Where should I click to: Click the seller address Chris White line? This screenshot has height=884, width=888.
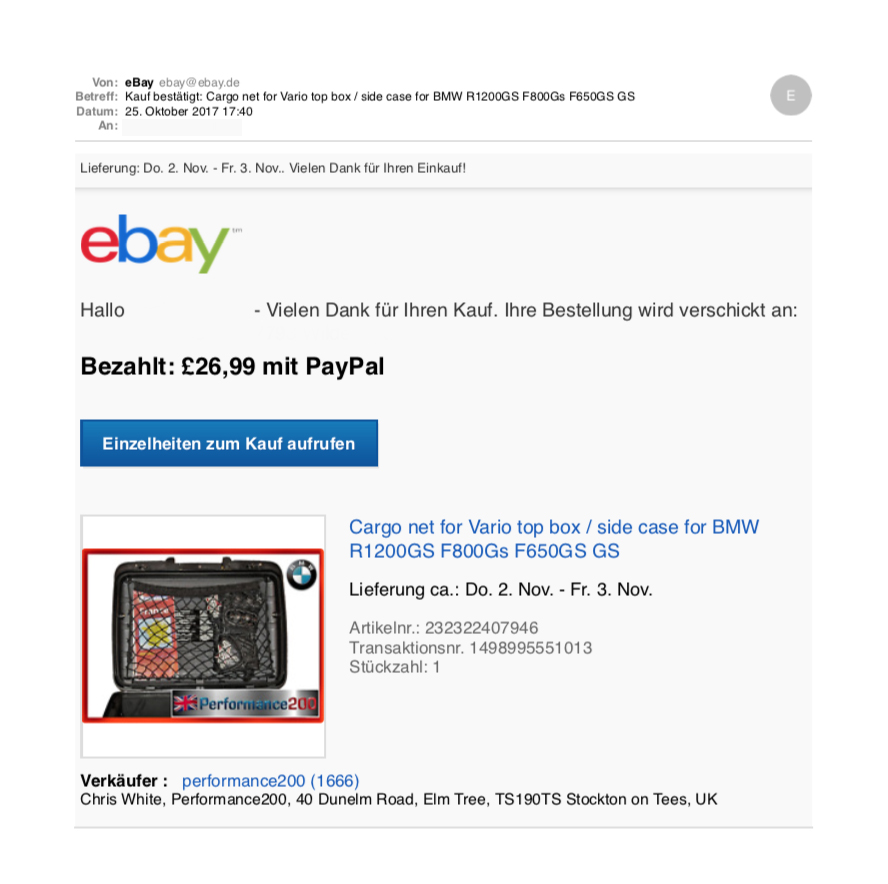399,800
